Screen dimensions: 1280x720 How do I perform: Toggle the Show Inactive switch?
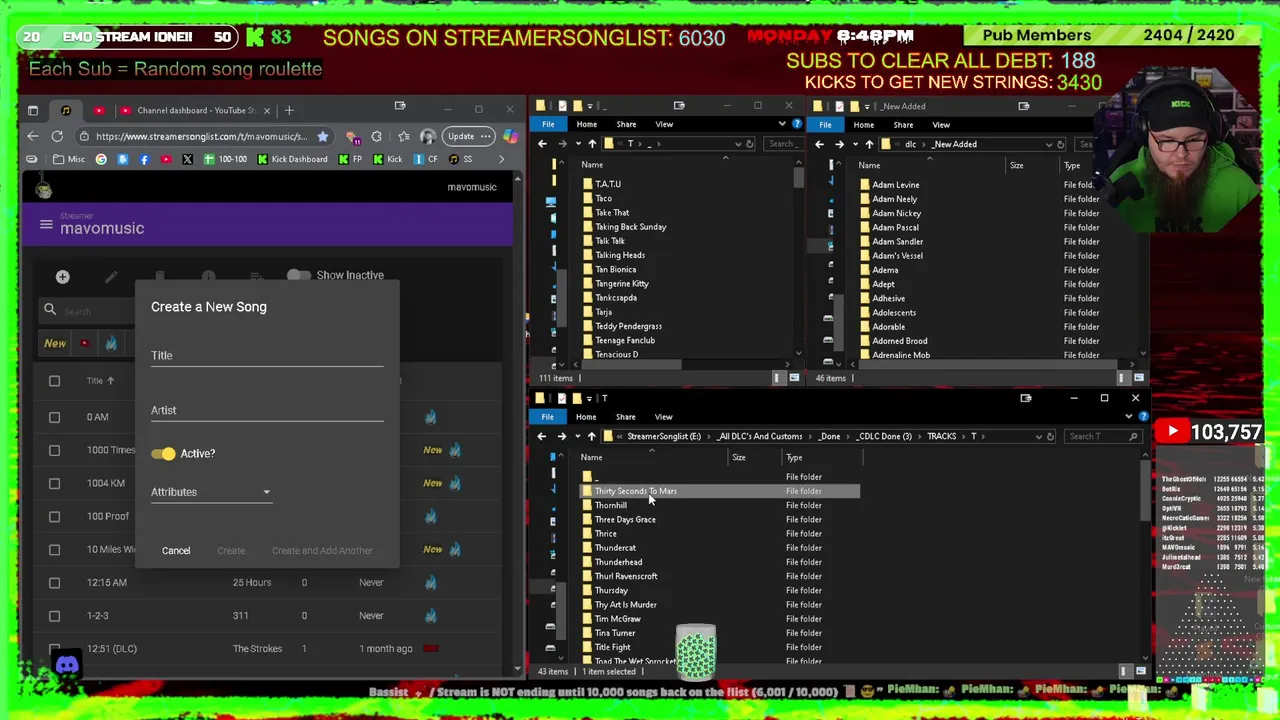pyautogui.click(x=298, y=275)
